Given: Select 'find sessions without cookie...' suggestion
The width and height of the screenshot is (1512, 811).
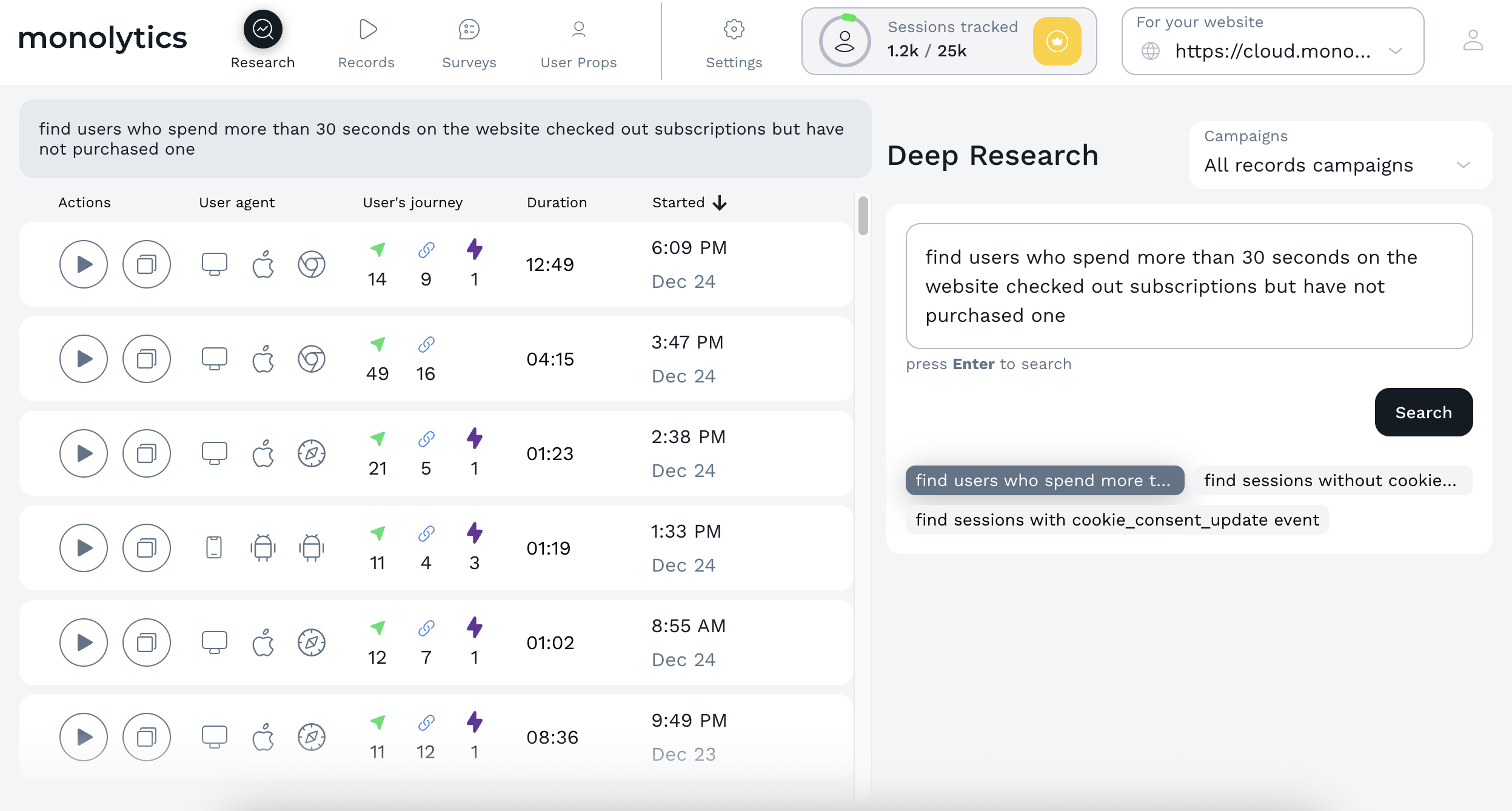Looking at the screenshot, I should click(x=1331, y=481).
